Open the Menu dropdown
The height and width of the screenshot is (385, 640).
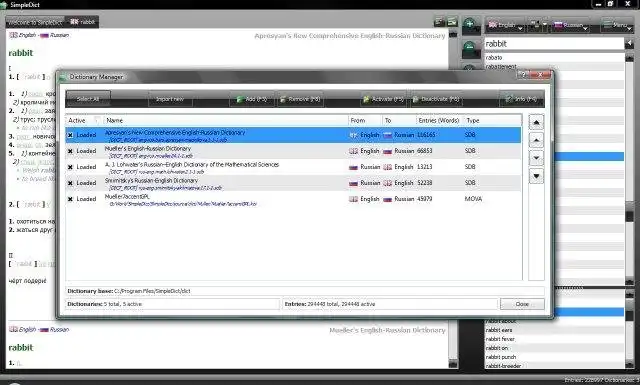[618, 25]
